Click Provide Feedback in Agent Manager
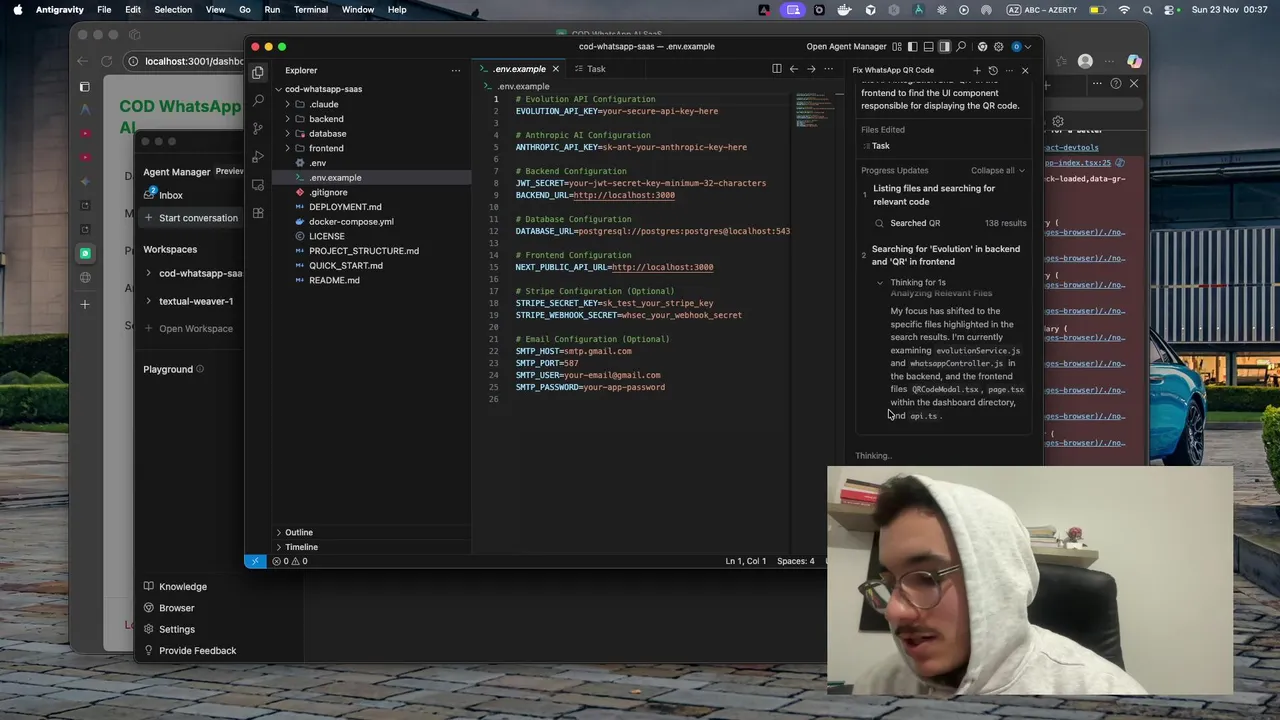Viewport: 1280px width, 720px height. [198, 650]
